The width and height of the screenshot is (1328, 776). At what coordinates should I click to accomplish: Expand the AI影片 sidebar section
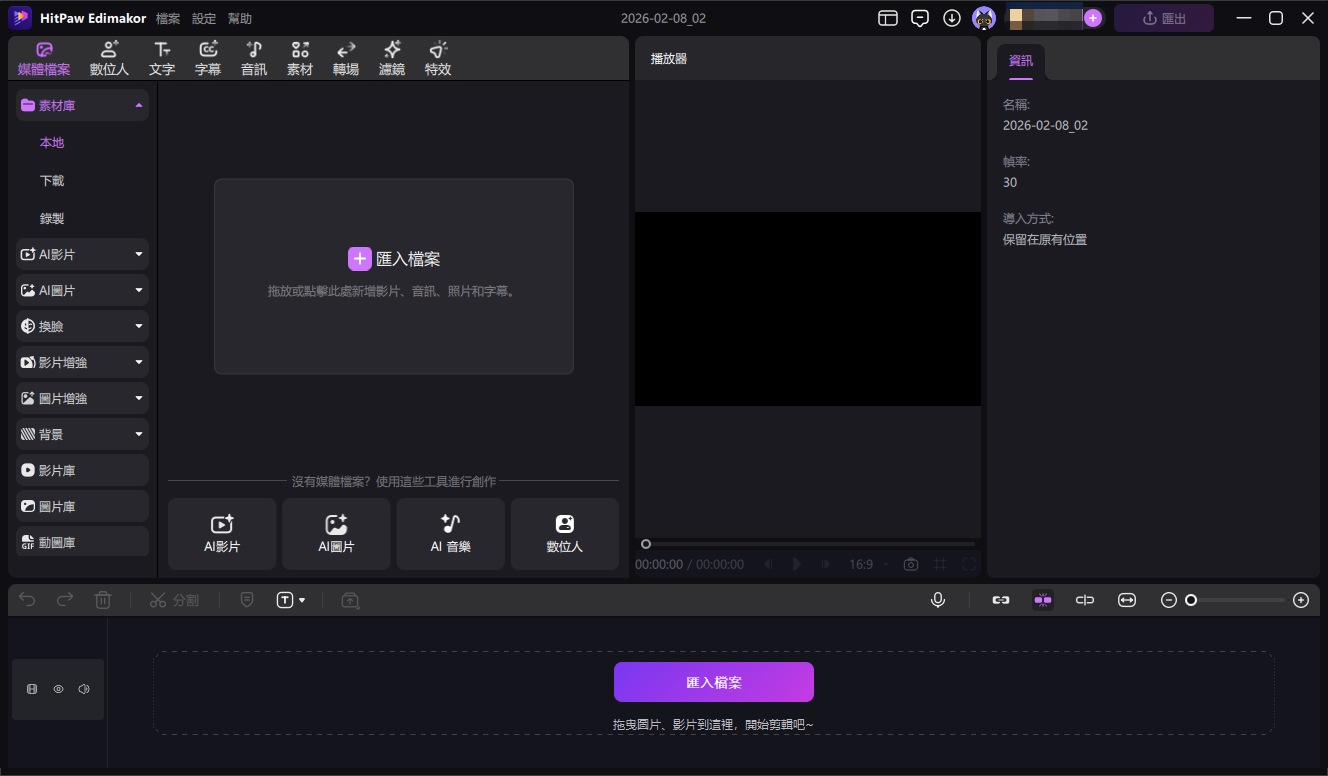pyautogui.click(x=139, y=253)
